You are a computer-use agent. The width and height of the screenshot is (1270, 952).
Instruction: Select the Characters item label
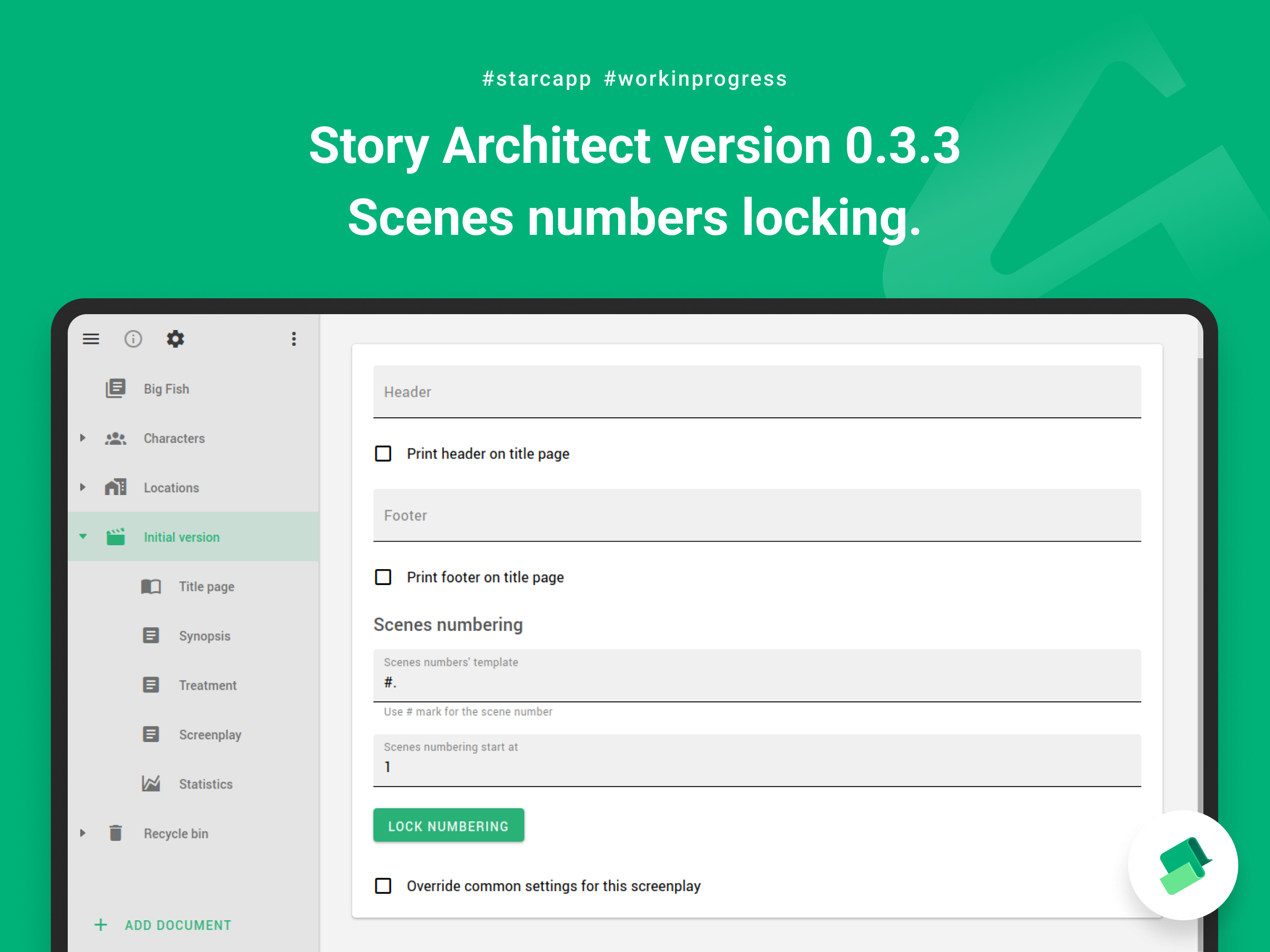point(174,438)
